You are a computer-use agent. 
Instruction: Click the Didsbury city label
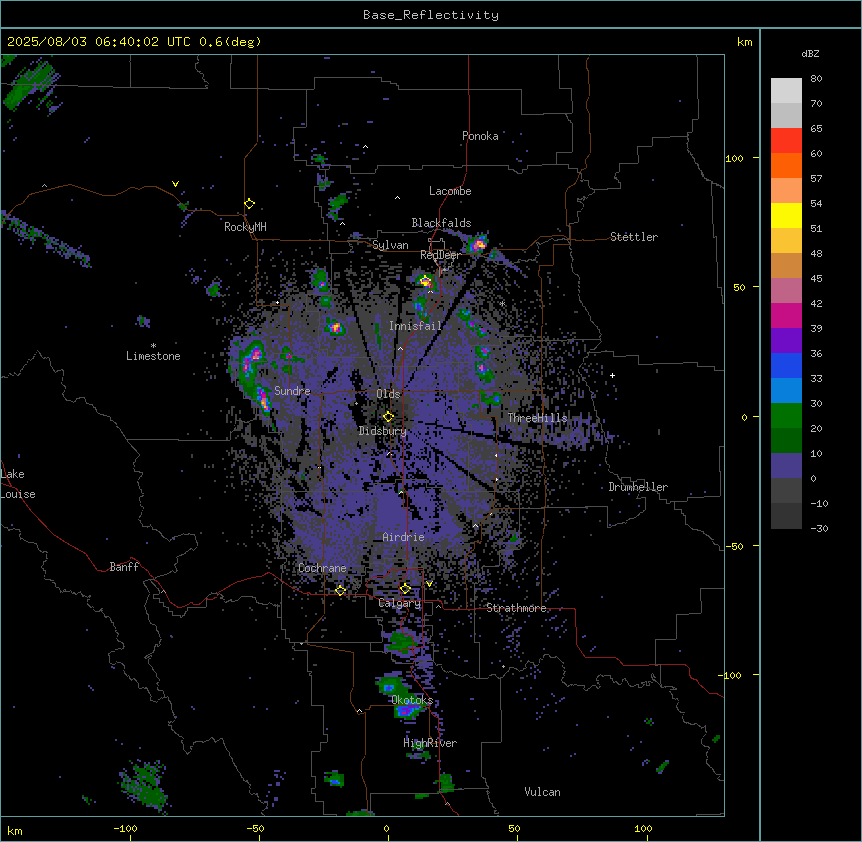[x=383, y=431]
